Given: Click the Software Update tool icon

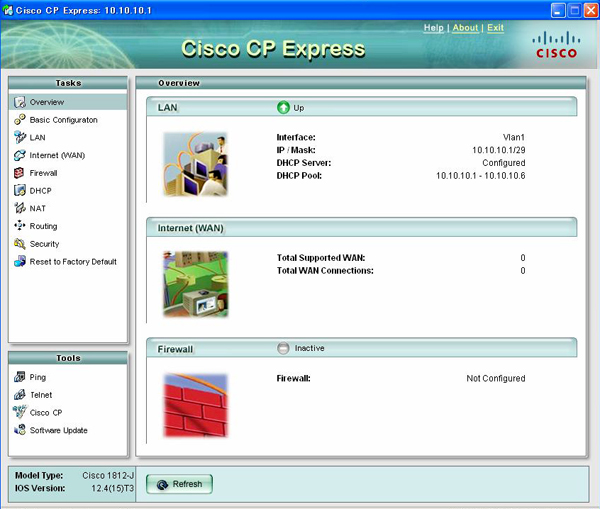Looking at the screenshot, I should (20, 430).
